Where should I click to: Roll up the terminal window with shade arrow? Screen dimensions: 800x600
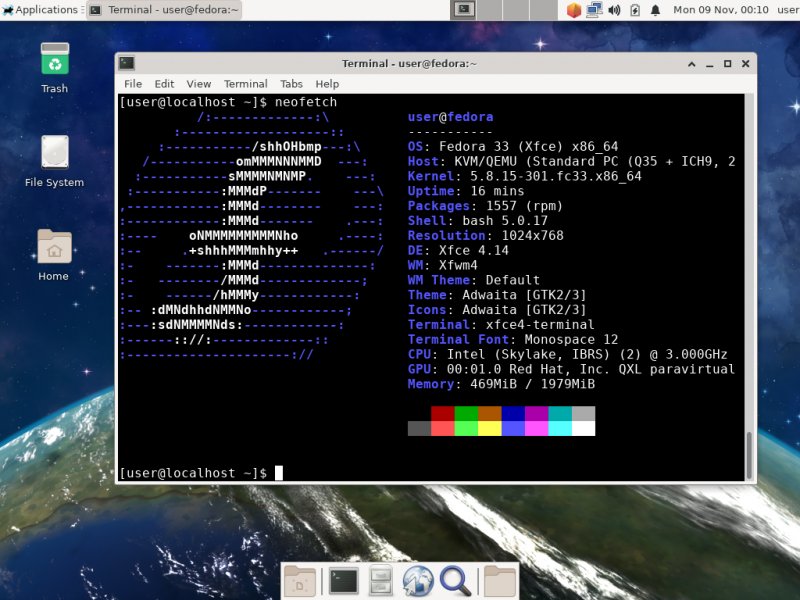click(692, 64)
